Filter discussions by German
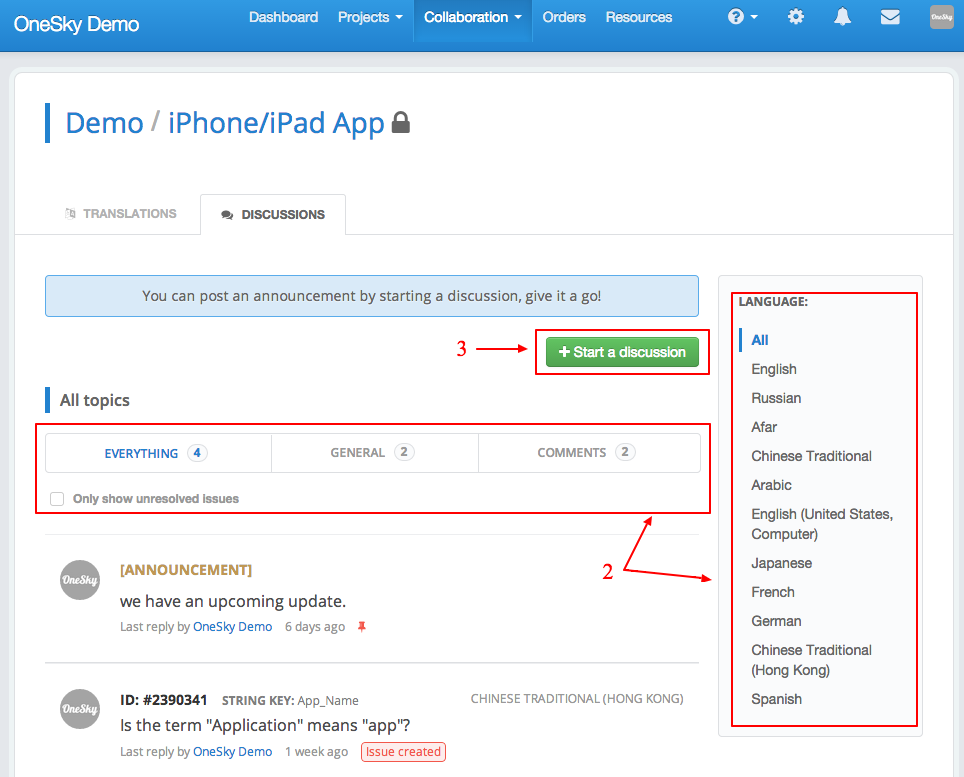964x777 pixels. click(x=776, y=621)
